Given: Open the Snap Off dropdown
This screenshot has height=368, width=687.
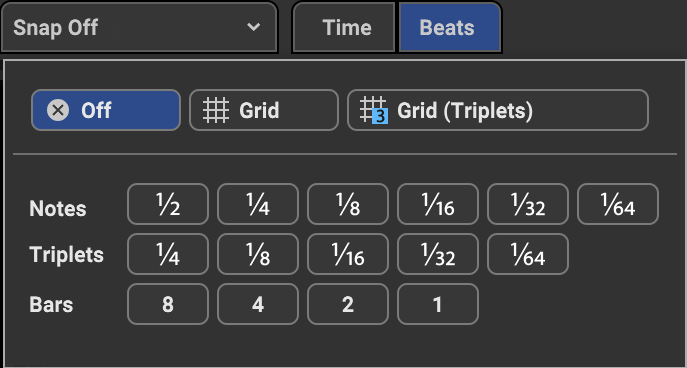Looking at the screenshot, I should tap(139, 27).
